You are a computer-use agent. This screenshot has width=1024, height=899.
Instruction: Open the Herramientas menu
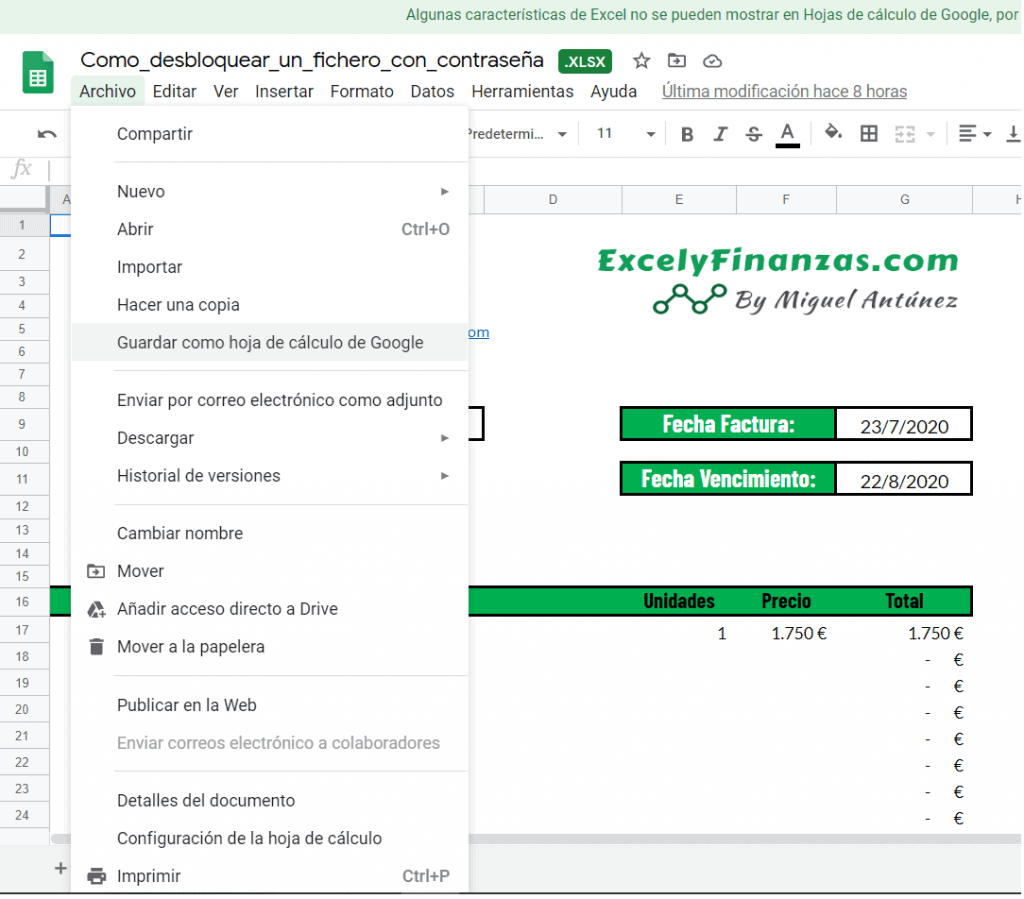522,91
